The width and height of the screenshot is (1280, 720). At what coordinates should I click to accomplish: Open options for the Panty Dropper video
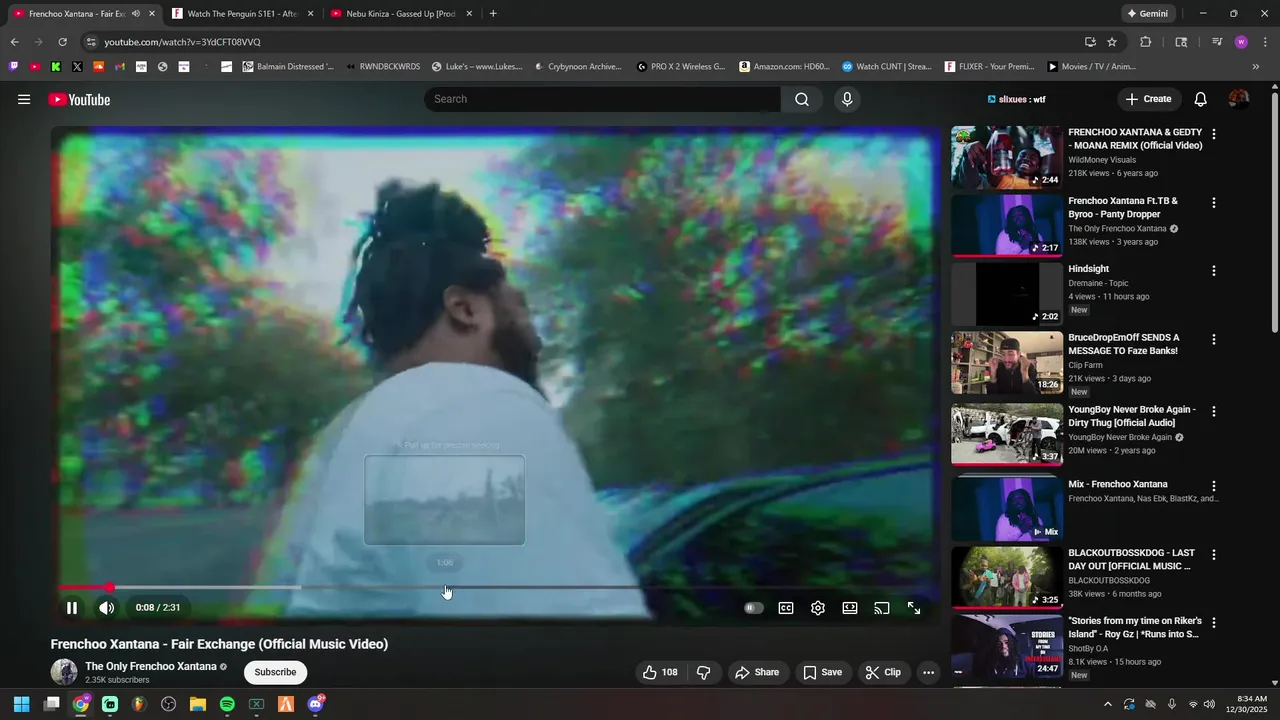pyautogui.click(x=1214, y=203)
